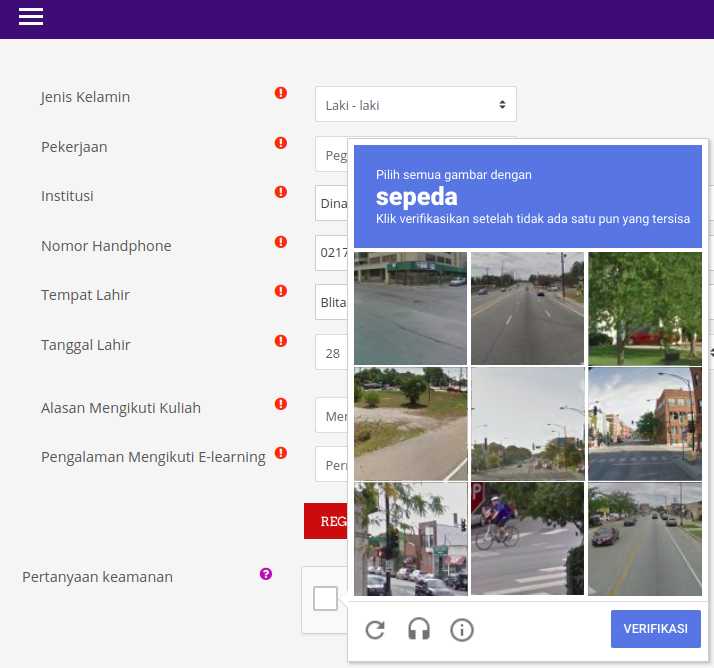Screen dimensions: 714x668
Task: Click the purple help icon beside Pertanyaan keamanan
Action: [266, 574]
